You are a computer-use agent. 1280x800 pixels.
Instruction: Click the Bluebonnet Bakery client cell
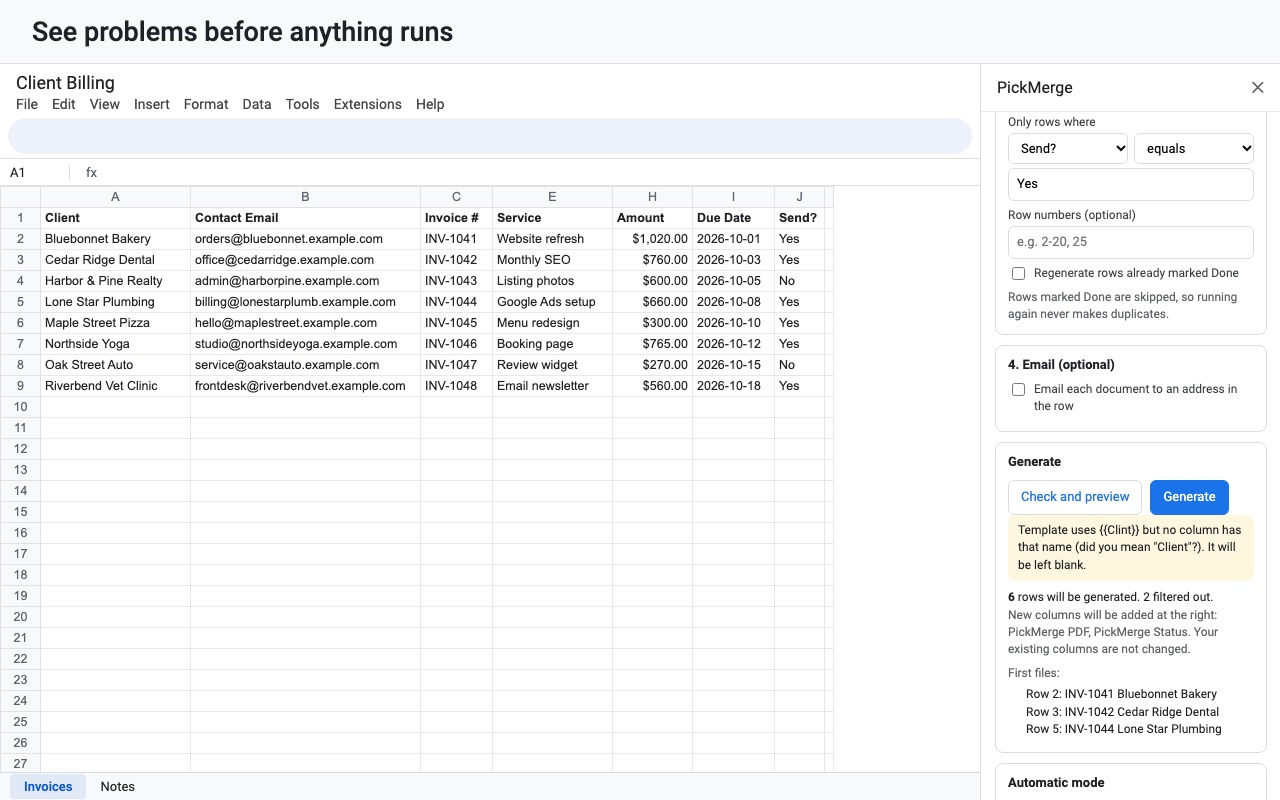(115, 239)
